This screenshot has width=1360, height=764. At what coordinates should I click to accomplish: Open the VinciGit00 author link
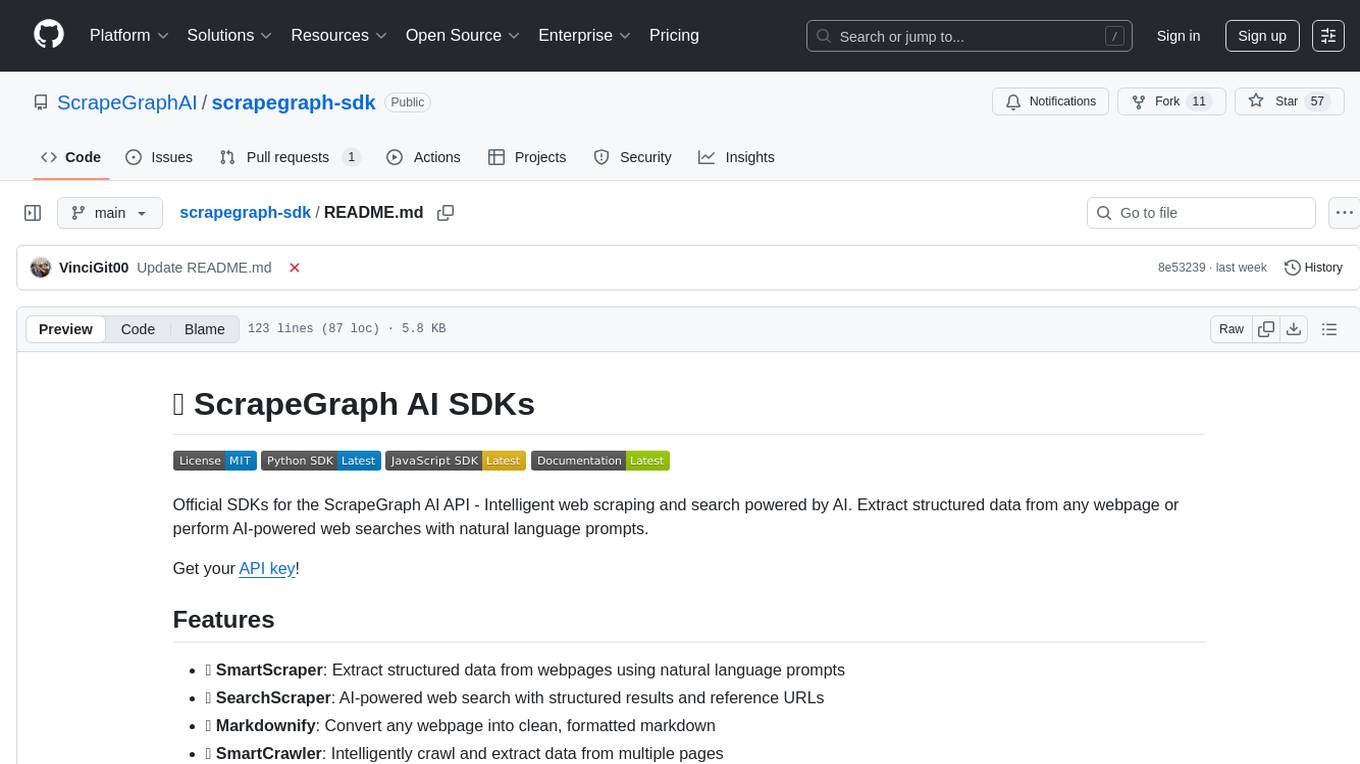[x=94, y=267]
